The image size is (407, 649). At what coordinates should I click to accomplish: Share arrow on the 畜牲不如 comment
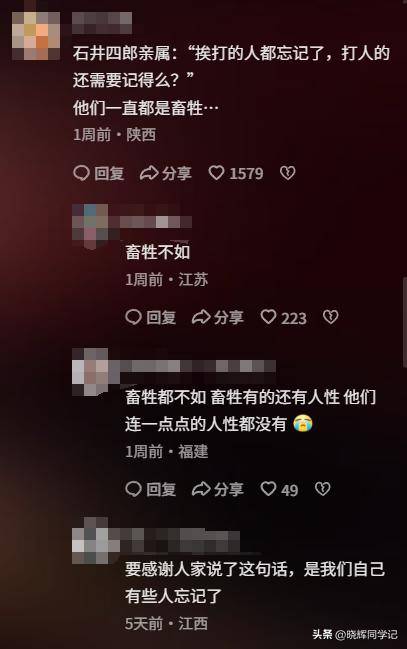coord(201,317)
